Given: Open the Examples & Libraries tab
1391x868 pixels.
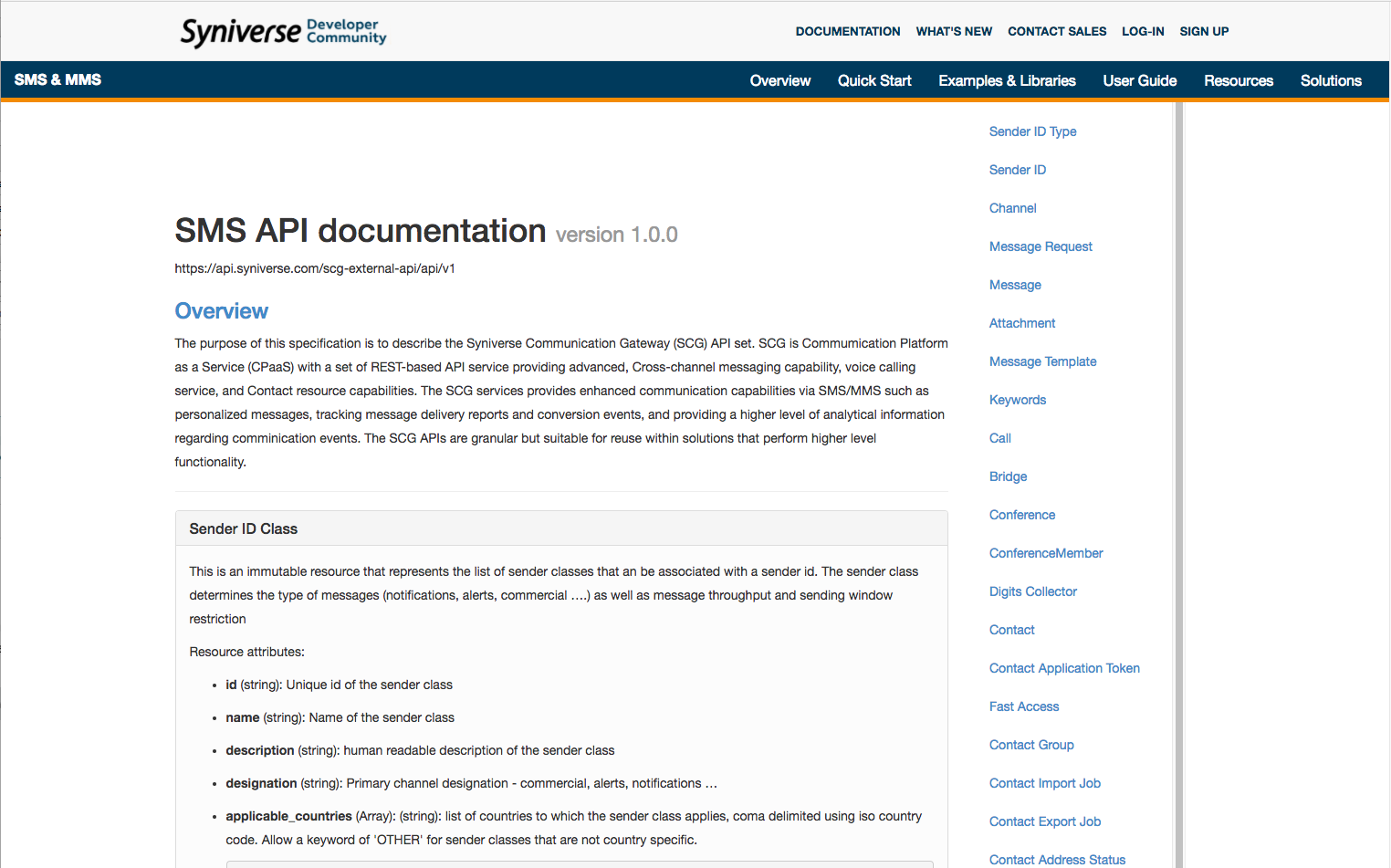Looking at the screenshot, I should tap(1007, 80).
